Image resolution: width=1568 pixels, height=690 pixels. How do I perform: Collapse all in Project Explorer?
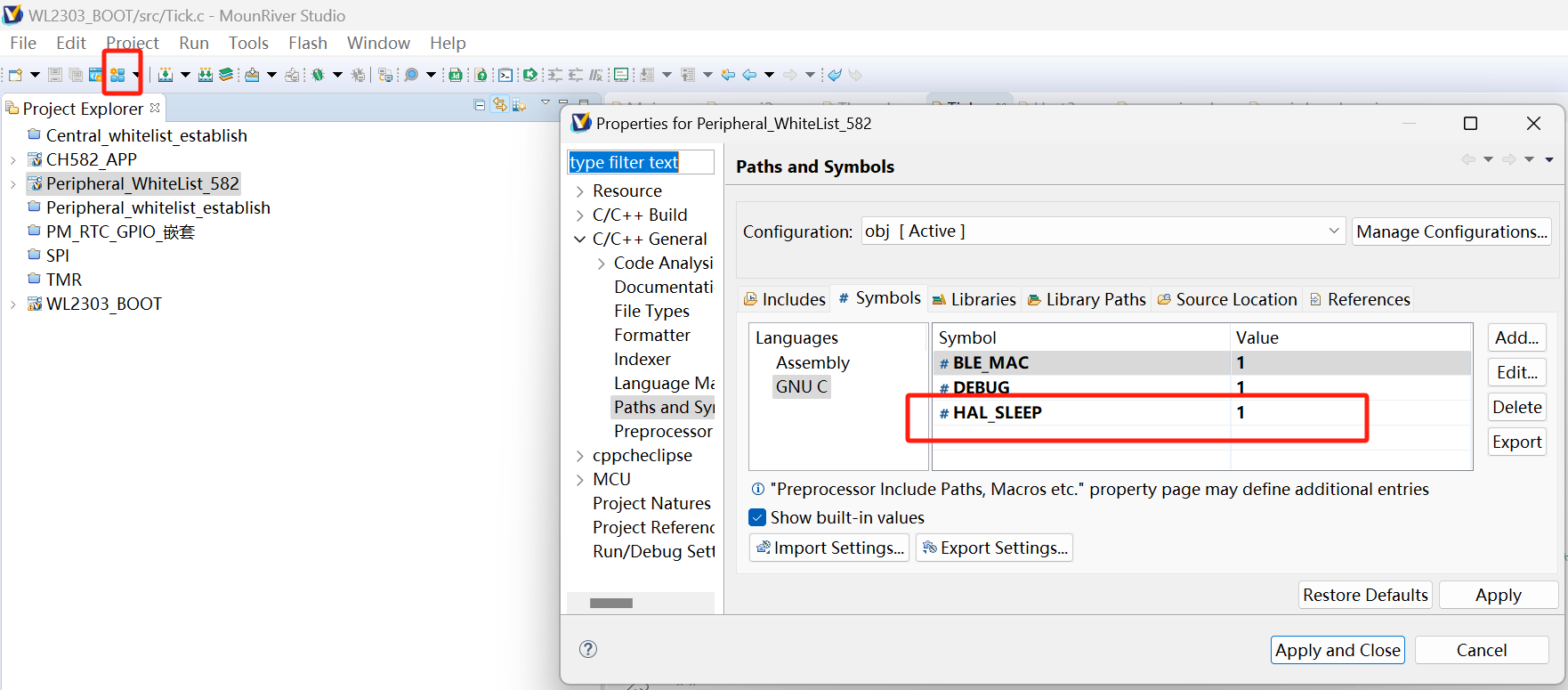coord(479,104)
